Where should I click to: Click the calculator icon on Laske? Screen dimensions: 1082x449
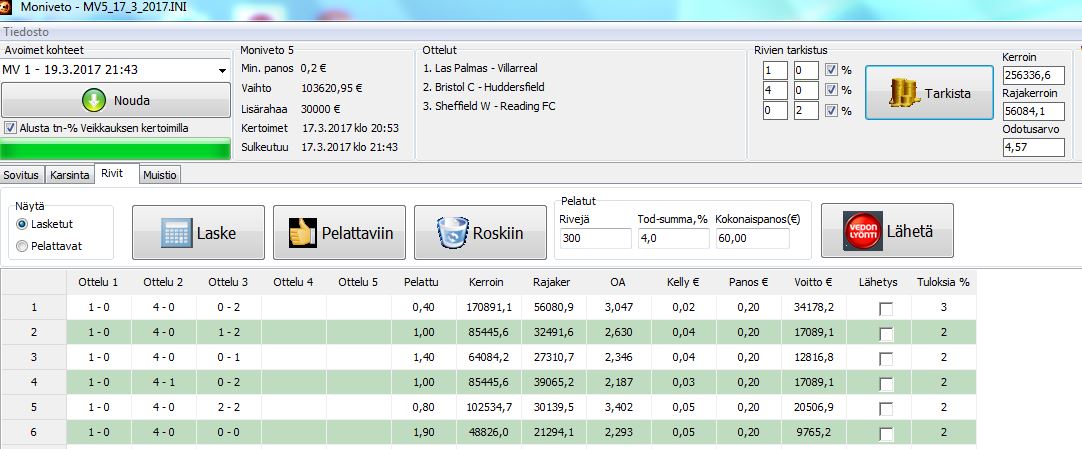click(176, 233)
